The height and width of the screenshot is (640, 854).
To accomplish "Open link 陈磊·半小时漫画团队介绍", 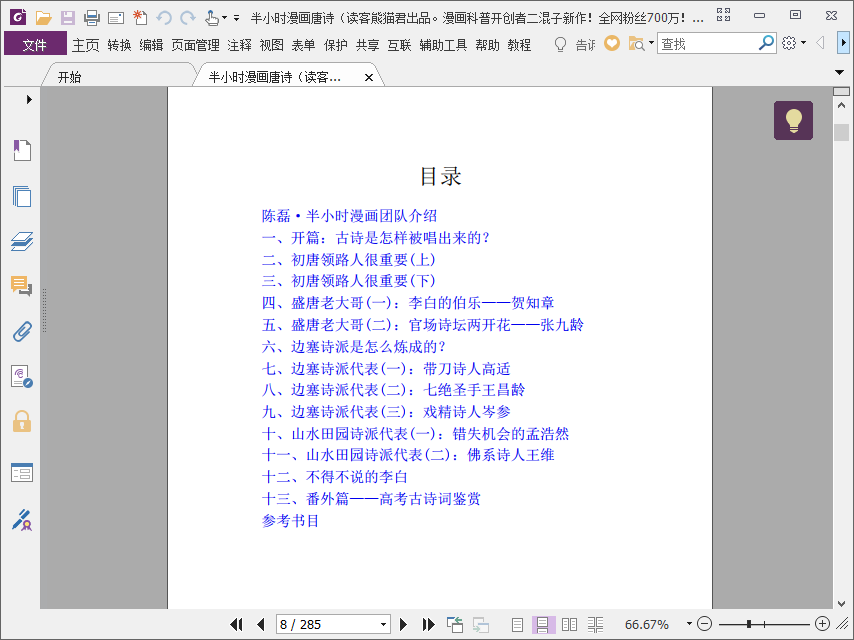I will tap(349, 216).
